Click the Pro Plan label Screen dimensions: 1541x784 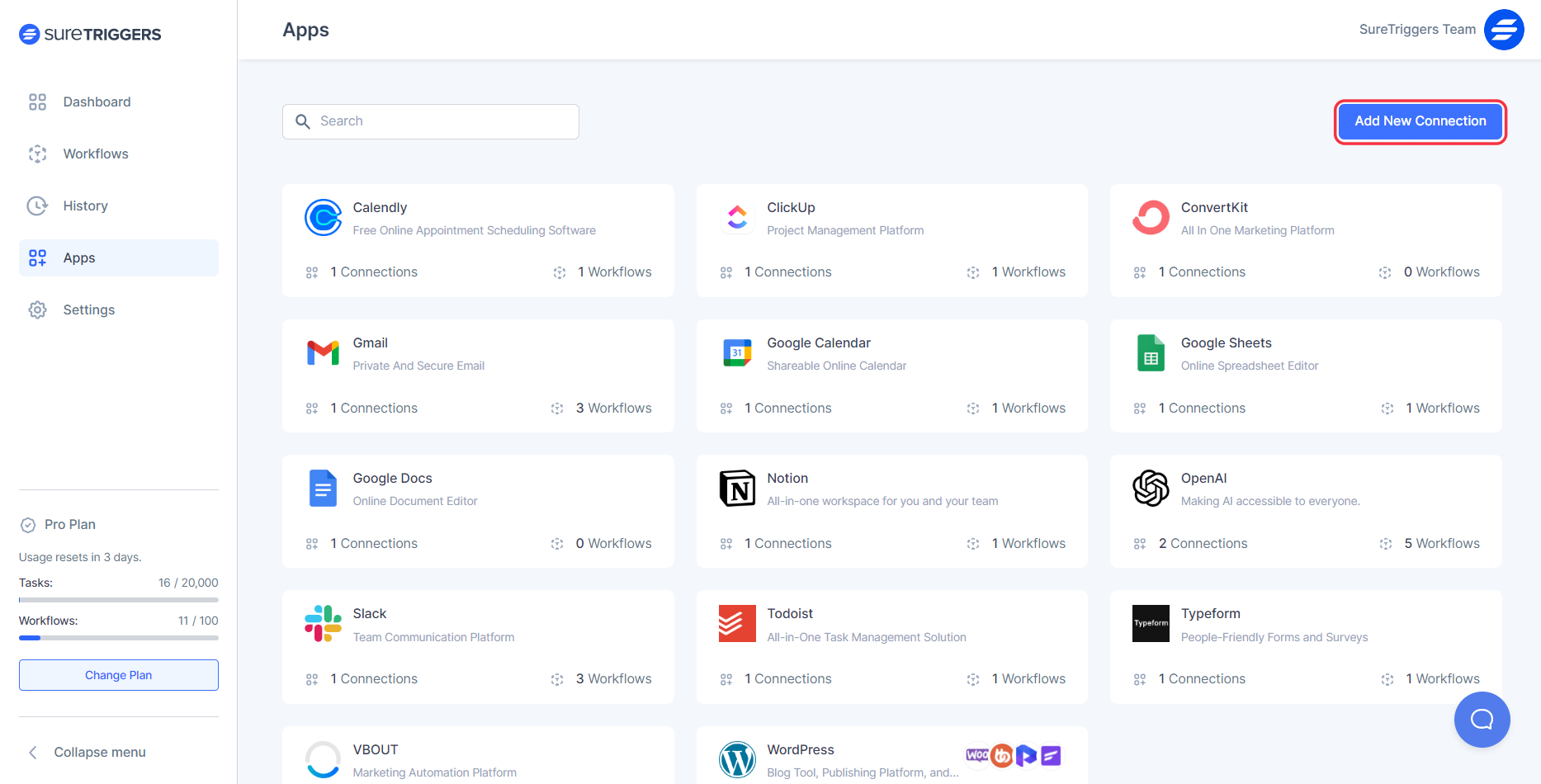70,525
